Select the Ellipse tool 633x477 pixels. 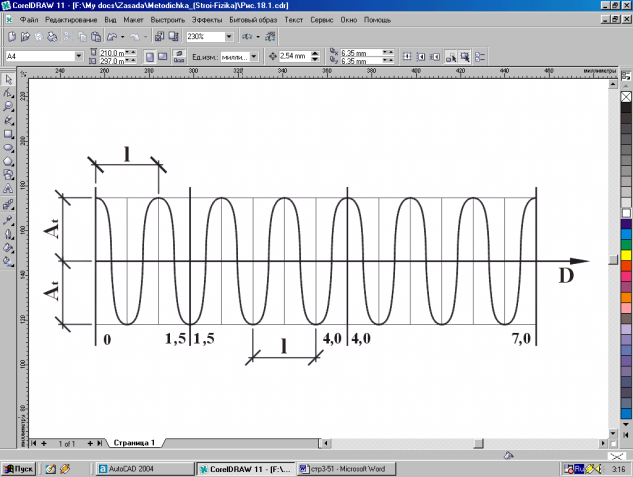pos(8,146)
